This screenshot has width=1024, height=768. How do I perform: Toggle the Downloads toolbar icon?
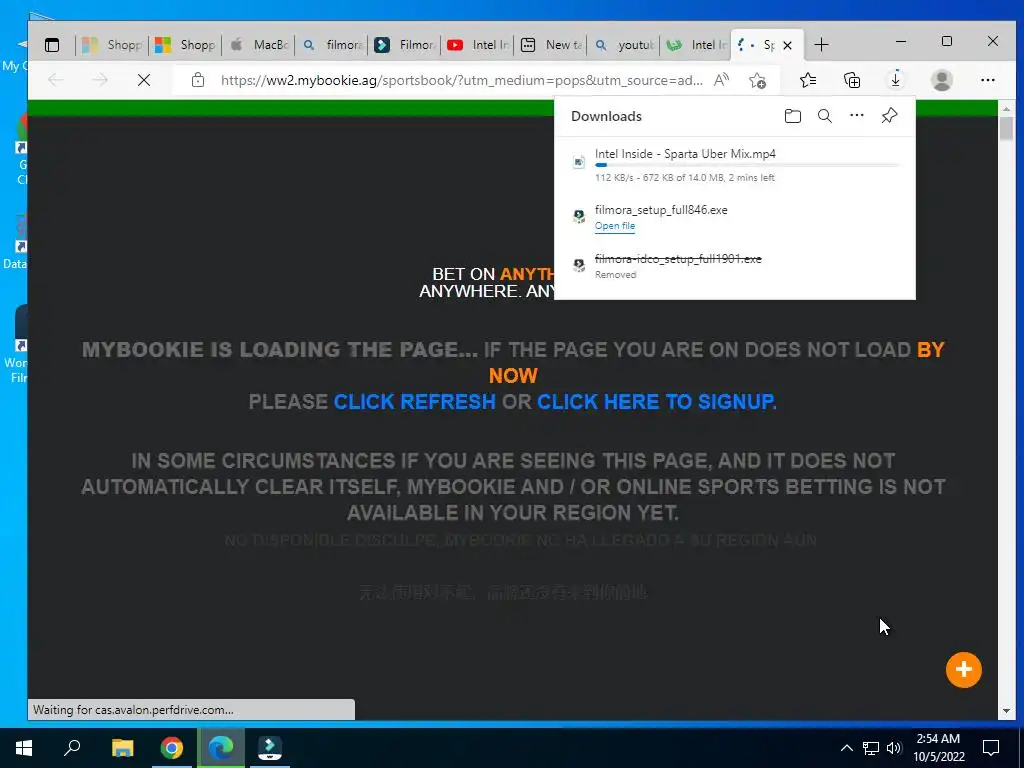pyautogui.click(x=895, y=80)
